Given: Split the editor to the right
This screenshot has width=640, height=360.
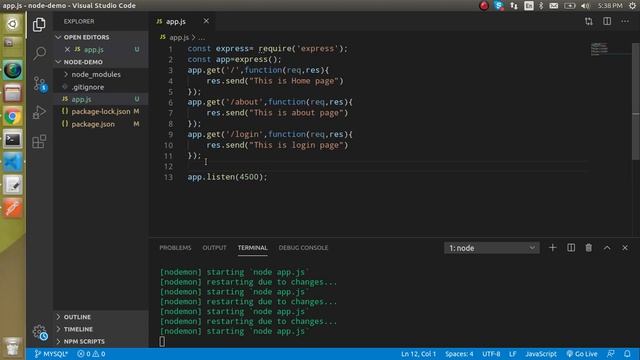Looking at the screenshot, I should point(607,21).
